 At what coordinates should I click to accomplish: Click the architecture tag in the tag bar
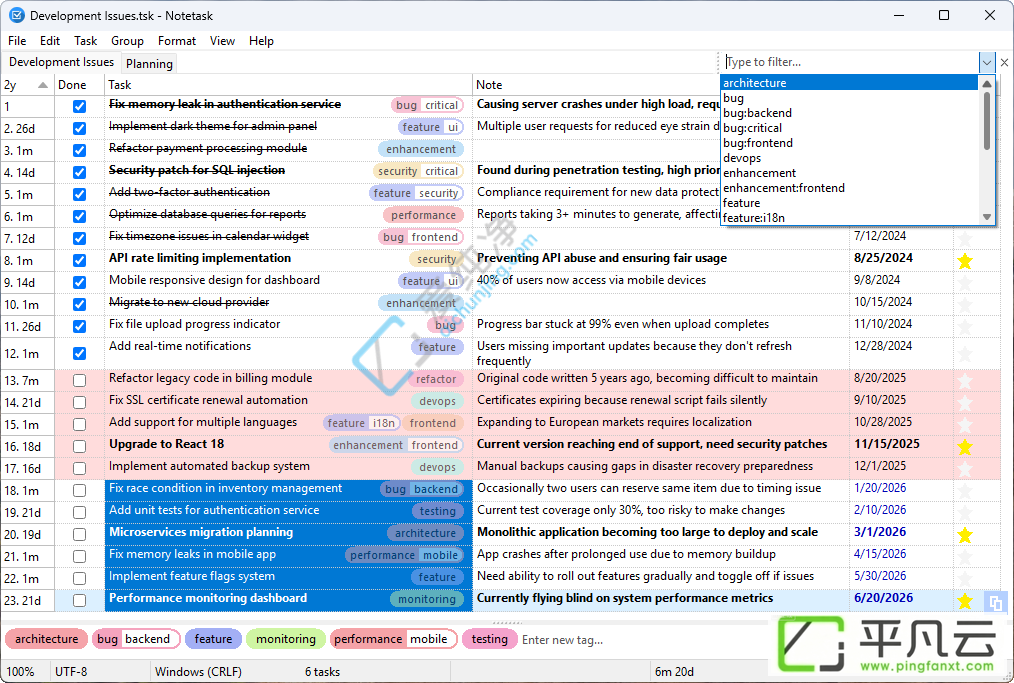click(47, 639)
